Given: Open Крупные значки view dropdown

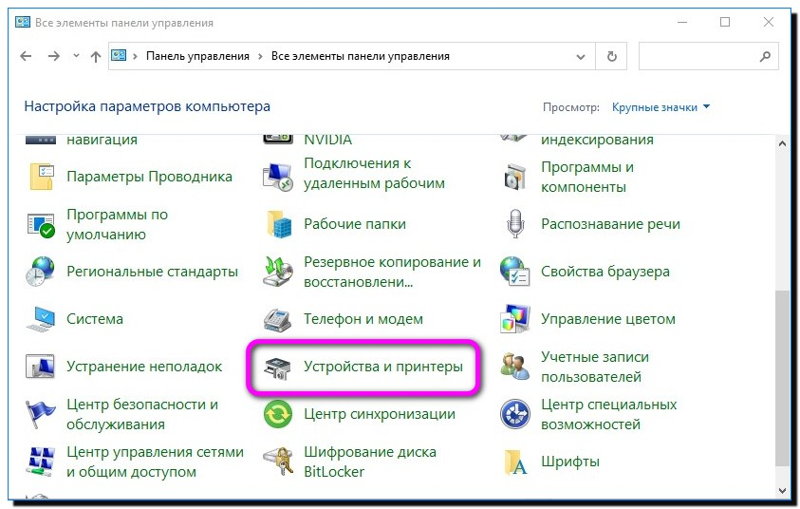Looking at the screenshot, I should (661, 107).
